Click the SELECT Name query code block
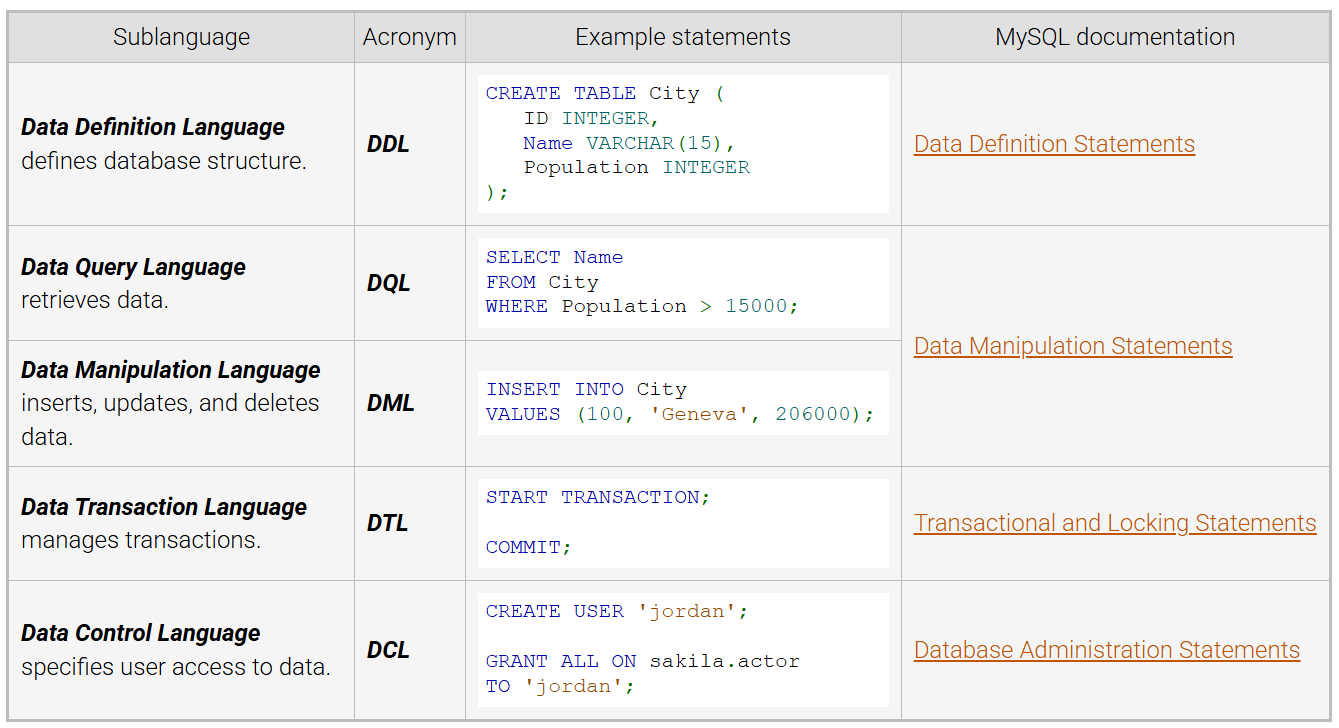1339x728 pixels. pos(682,282)
